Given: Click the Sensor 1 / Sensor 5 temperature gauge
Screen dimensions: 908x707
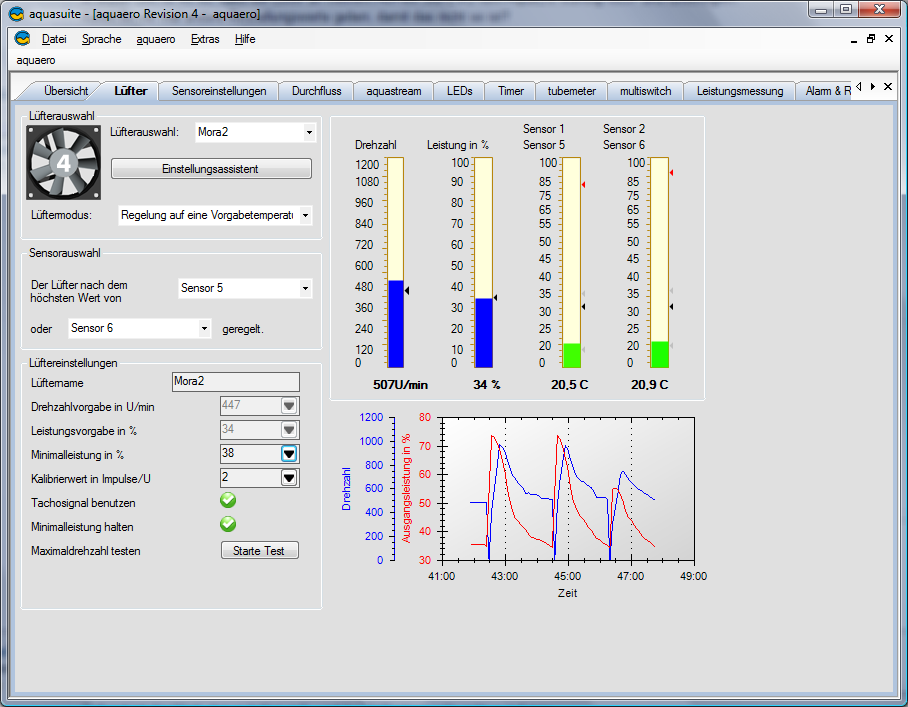Looking at the screenshot, I should (572, 262).
